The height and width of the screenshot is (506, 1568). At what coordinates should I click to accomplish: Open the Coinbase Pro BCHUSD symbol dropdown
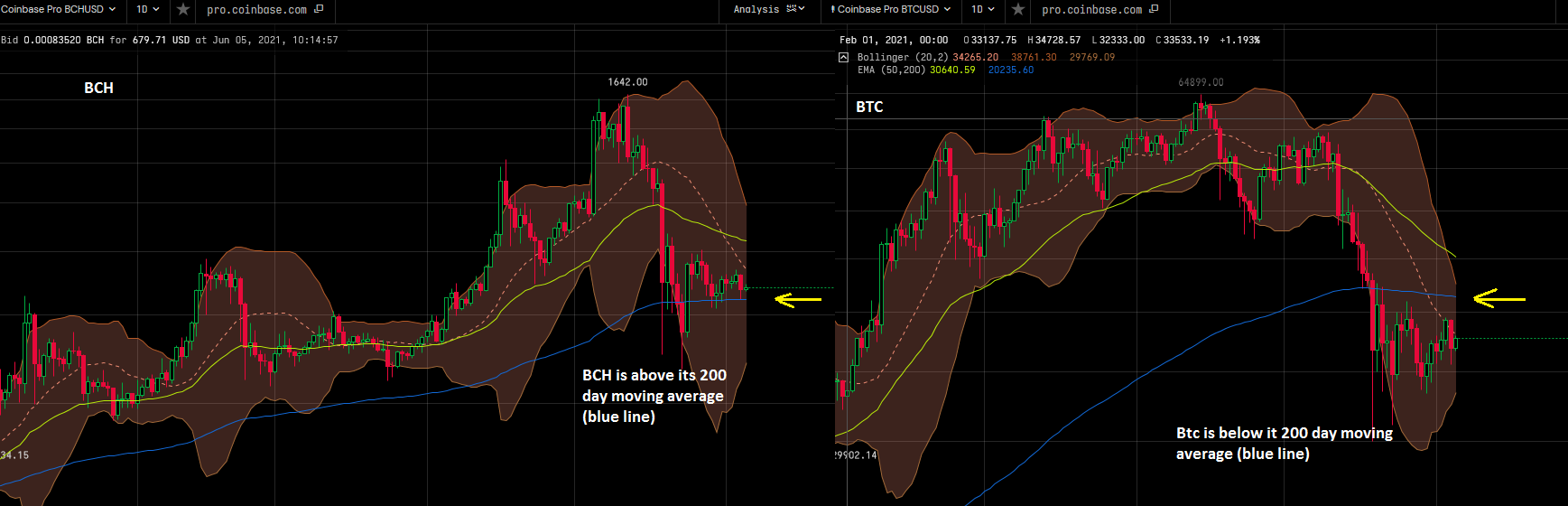coord(59,9)
